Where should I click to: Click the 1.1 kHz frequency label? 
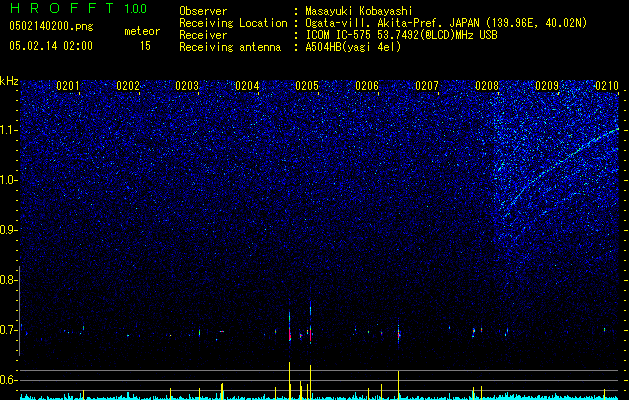[x=8, y=130]
